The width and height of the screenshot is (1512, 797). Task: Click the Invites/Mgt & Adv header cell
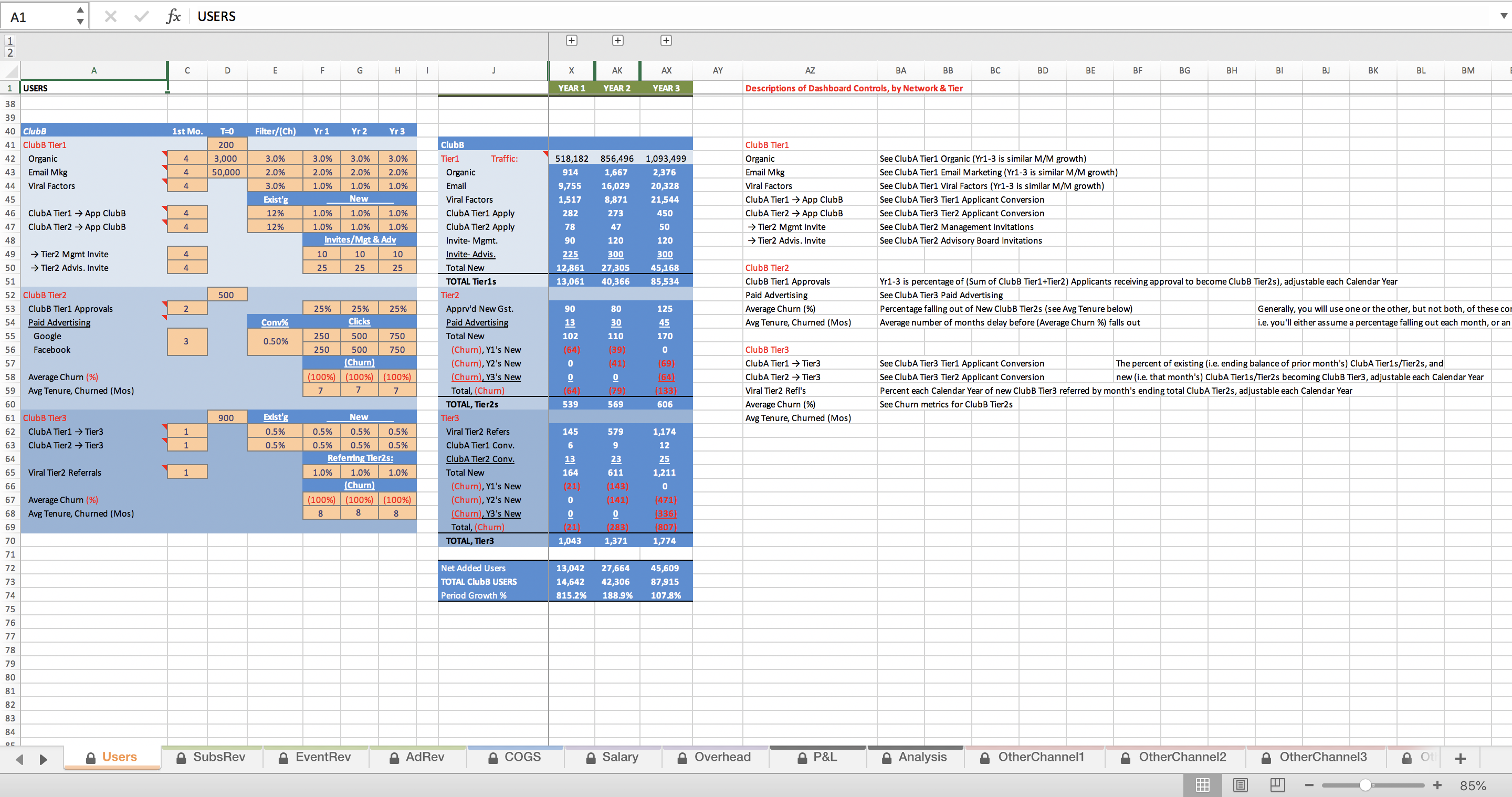[x=360, y=239]
